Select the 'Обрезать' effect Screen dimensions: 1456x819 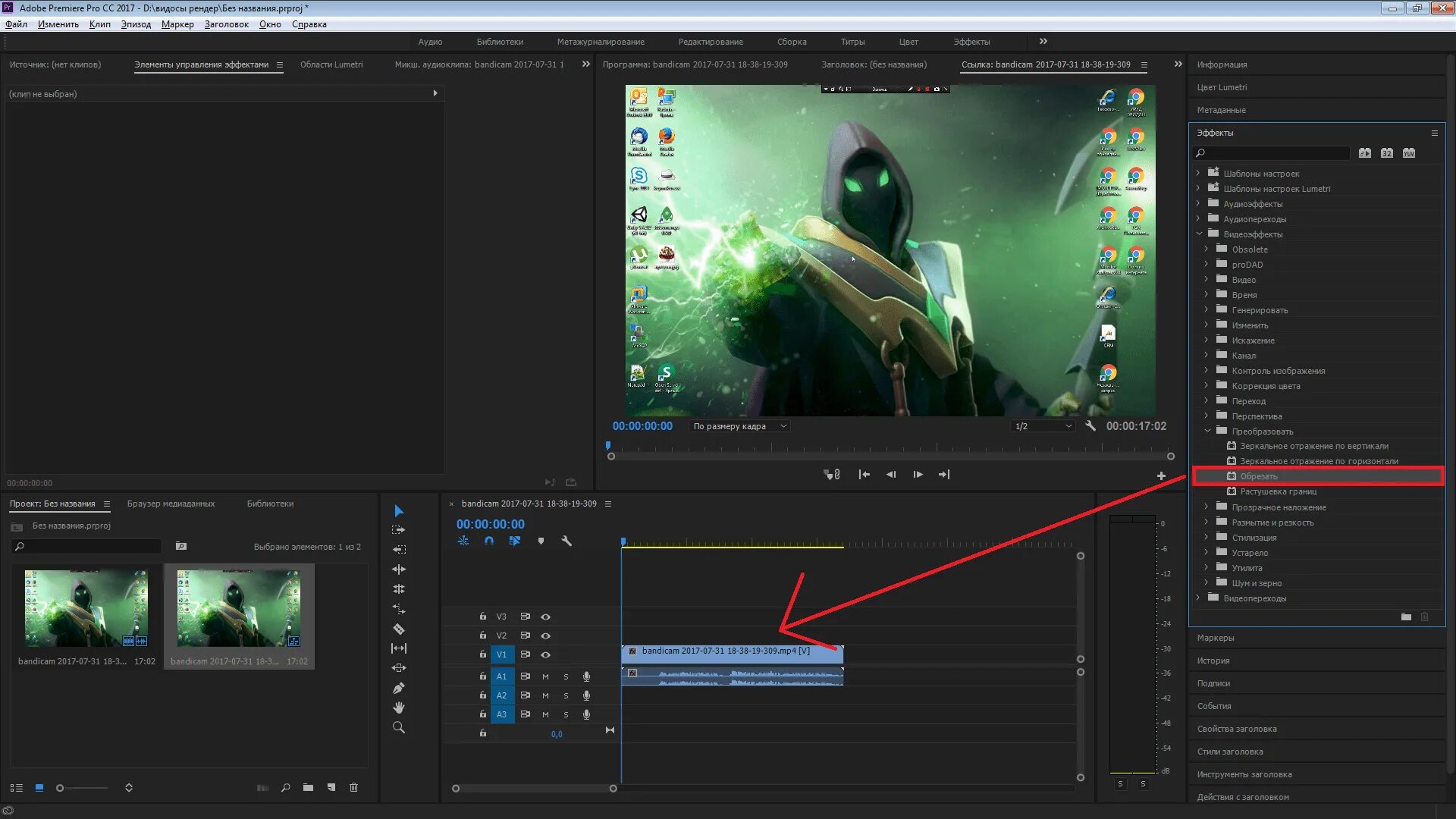[1259, 476]
